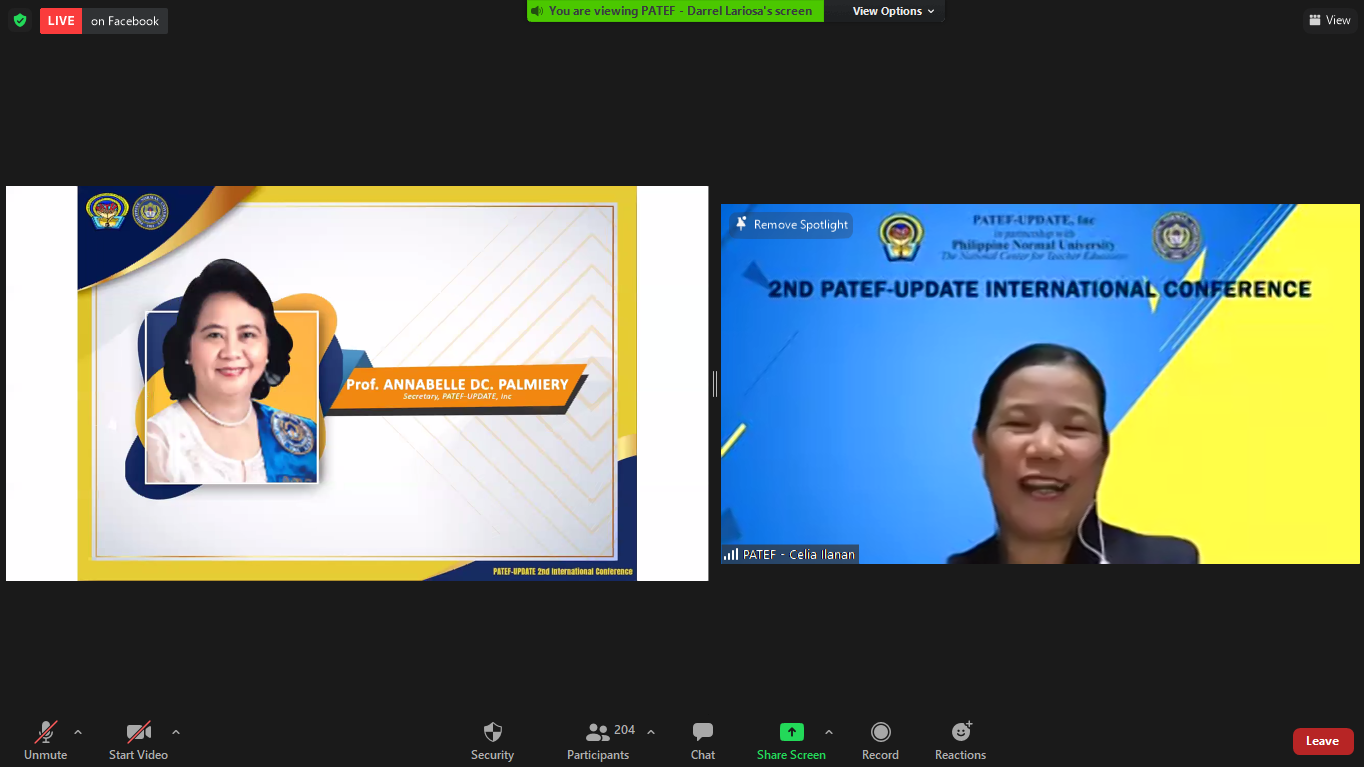This screenshot has width=1364, height=767.
Task: Click the divider handle between shared screen and video
Action: coord(714,383)
